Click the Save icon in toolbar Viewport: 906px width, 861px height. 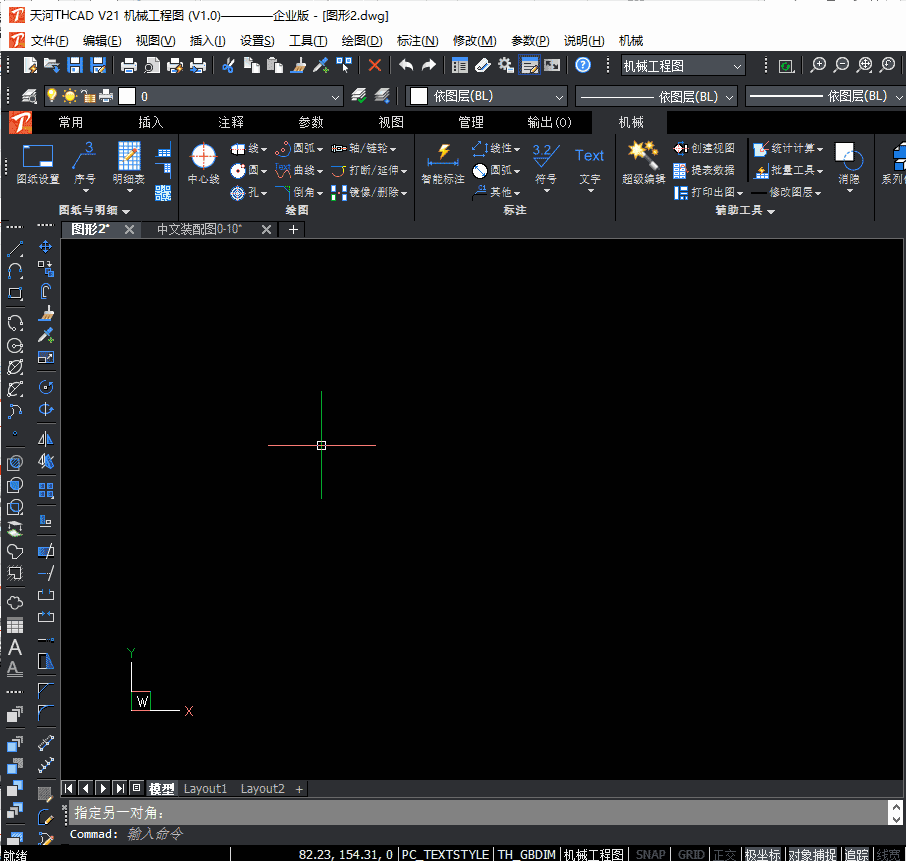coord(75,65)
